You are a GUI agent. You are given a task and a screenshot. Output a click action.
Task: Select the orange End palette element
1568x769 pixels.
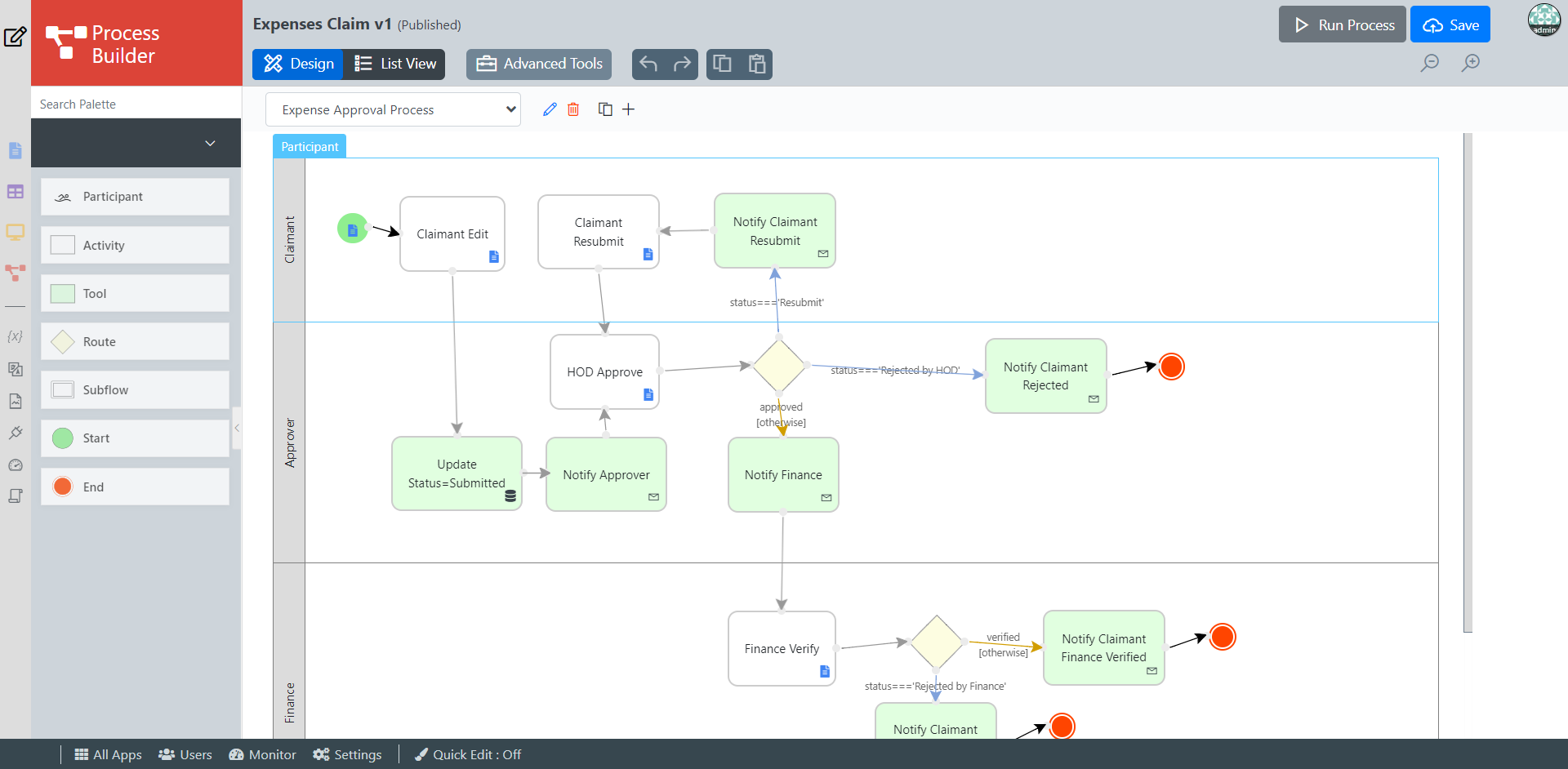[x=135, y=487]
